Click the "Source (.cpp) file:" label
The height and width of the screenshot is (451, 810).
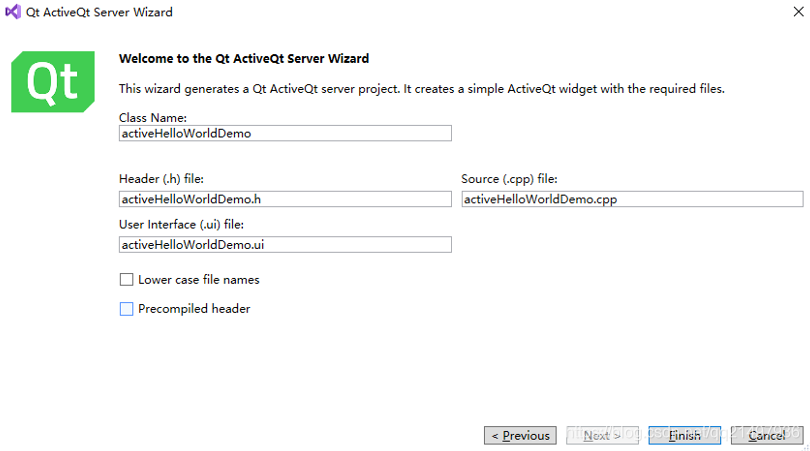point(509,179)
